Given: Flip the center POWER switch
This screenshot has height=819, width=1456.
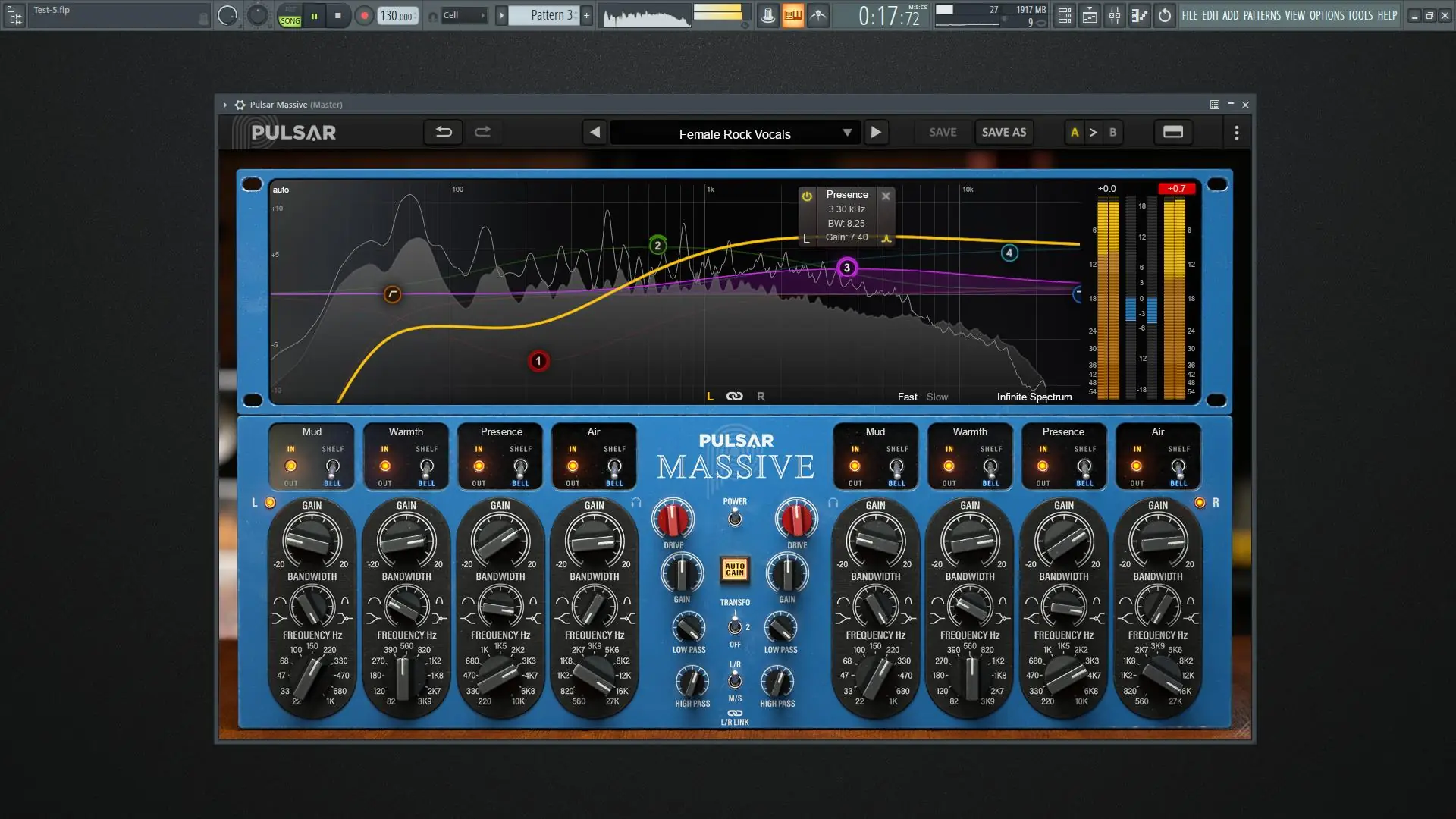Looking at the screenshot, I should [x=734, y=518].
